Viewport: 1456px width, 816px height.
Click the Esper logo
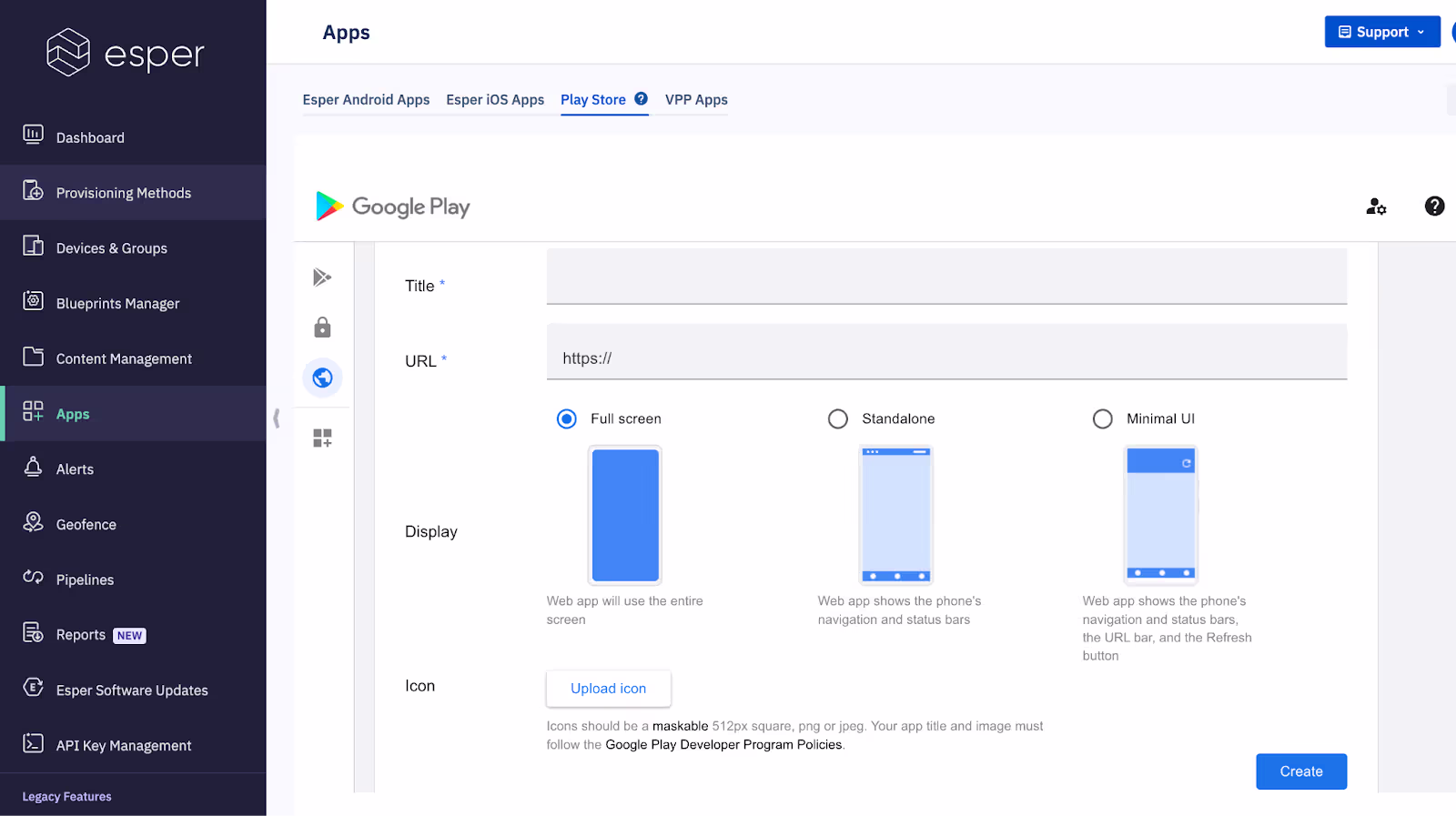click(x=125, y=52)
